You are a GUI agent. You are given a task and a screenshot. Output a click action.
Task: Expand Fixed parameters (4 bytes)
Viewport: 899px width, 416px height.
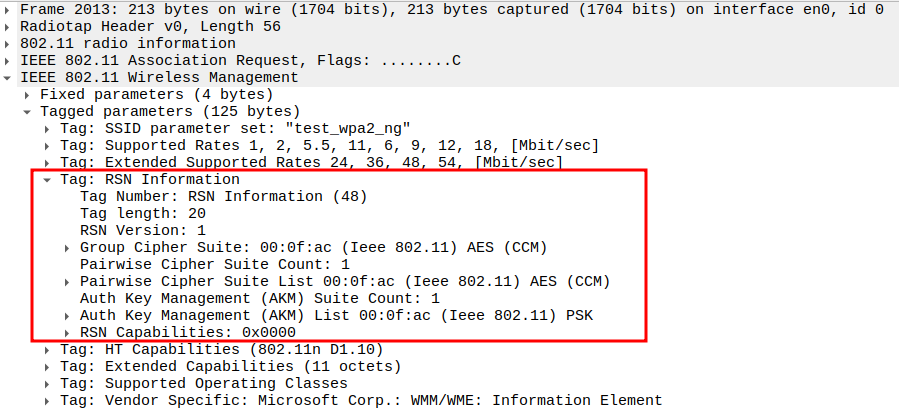(x=28, y=94)
